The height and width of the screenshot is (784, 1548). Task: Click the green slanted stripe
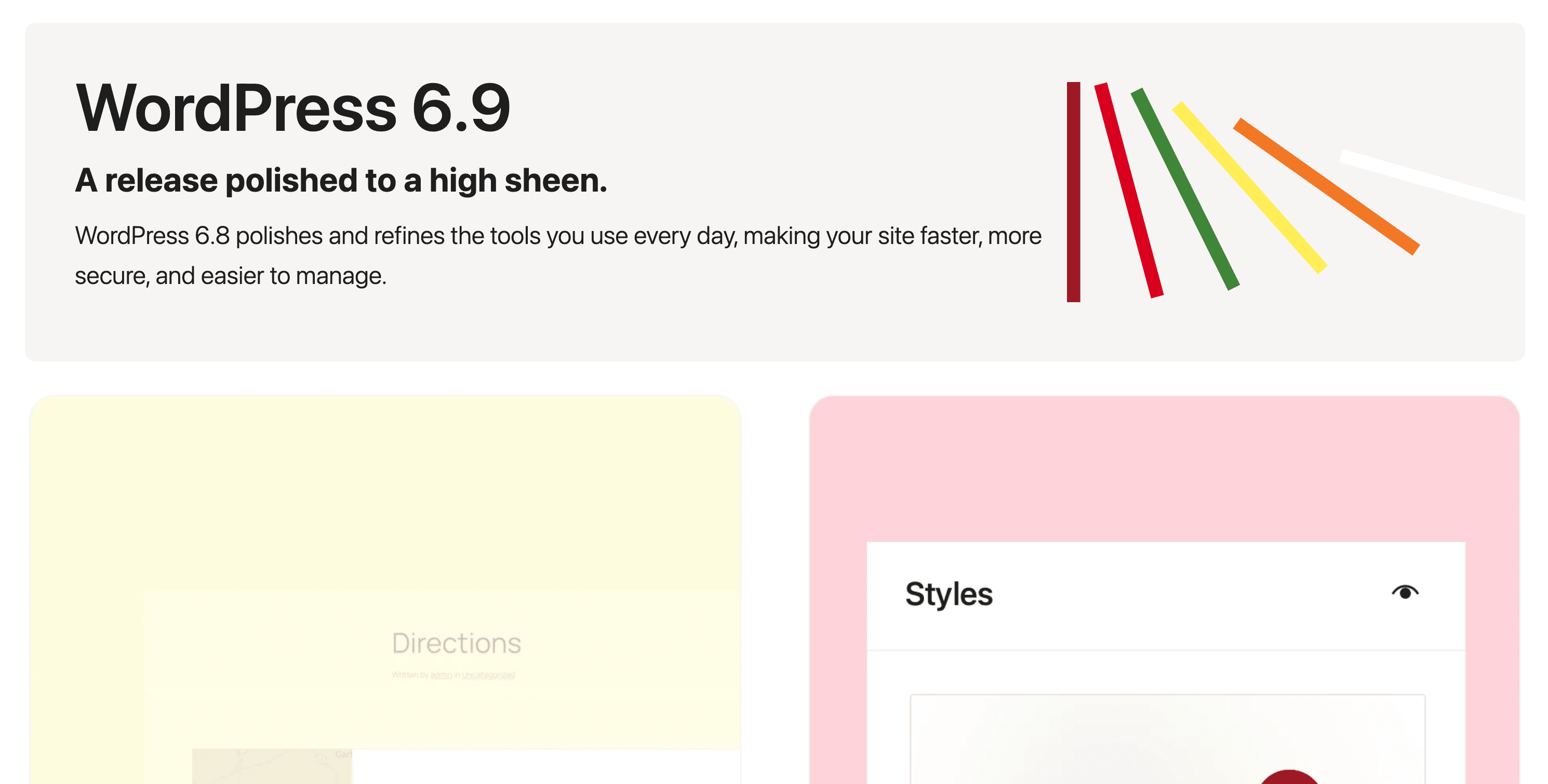1184,189
